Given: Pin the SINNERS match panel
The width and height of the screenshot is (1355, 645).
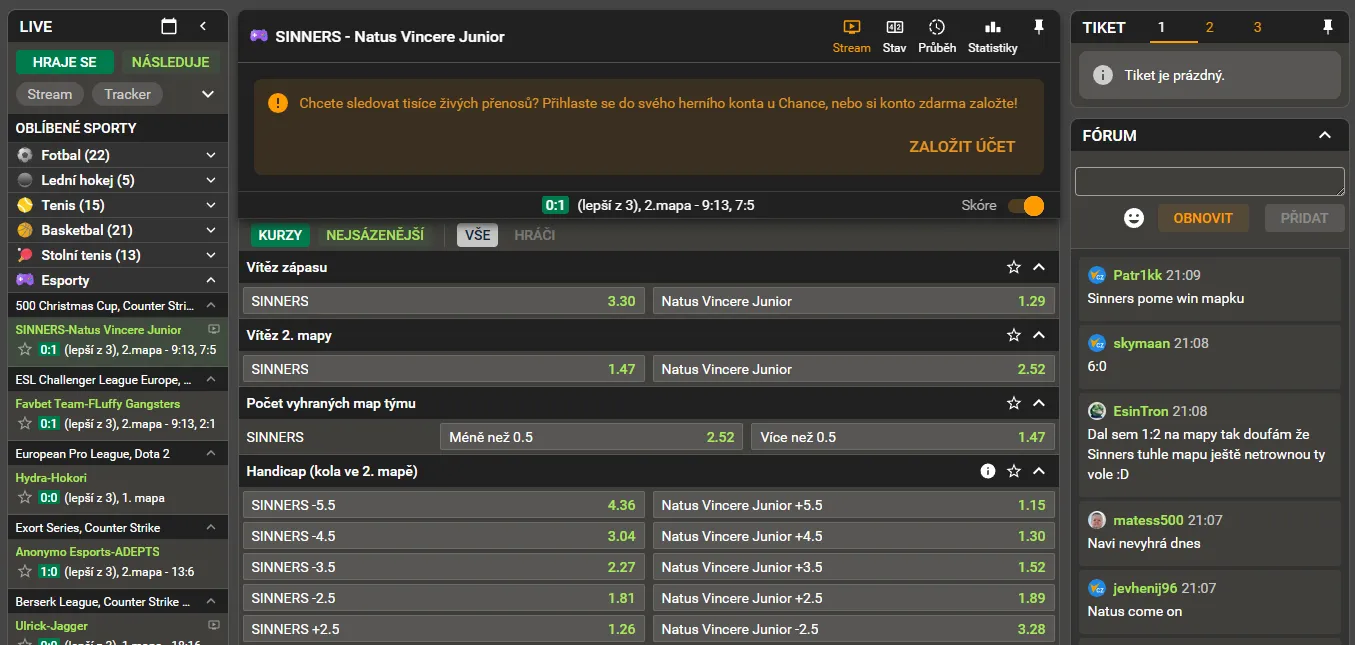Looking at the screenshot, I should (1039, 27).
